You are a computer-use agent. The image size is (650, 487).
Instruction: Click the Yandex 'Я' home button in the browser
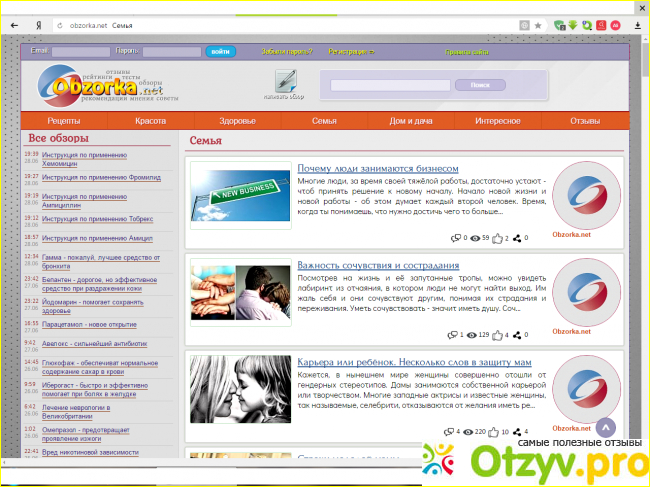(37, 23)
